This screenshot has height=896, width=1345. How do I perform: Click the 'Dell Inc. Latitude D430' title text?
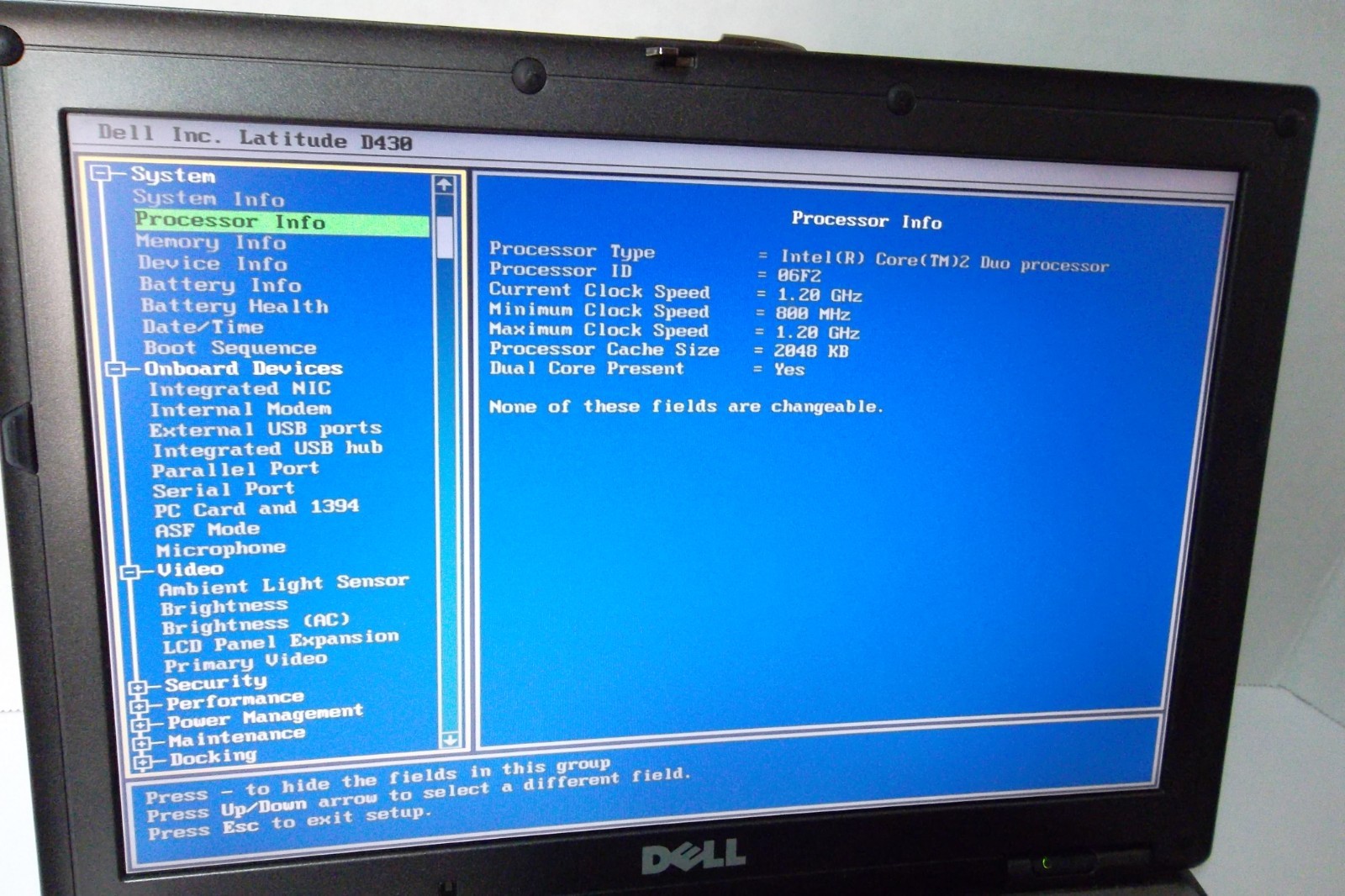pyautogui.click(x=255, y=137)
